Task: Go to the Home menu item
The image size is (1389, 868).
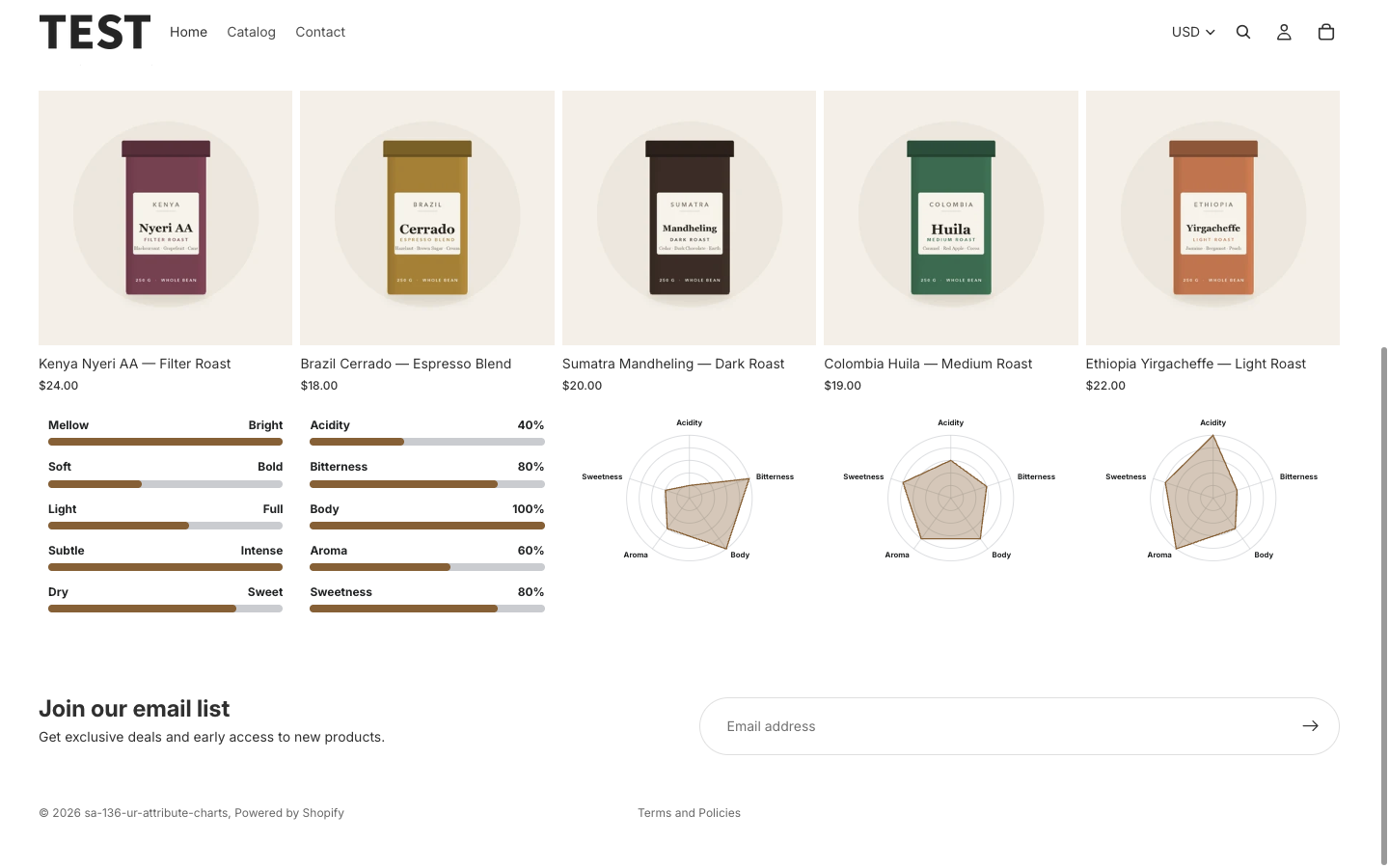Action: [188, 32]
